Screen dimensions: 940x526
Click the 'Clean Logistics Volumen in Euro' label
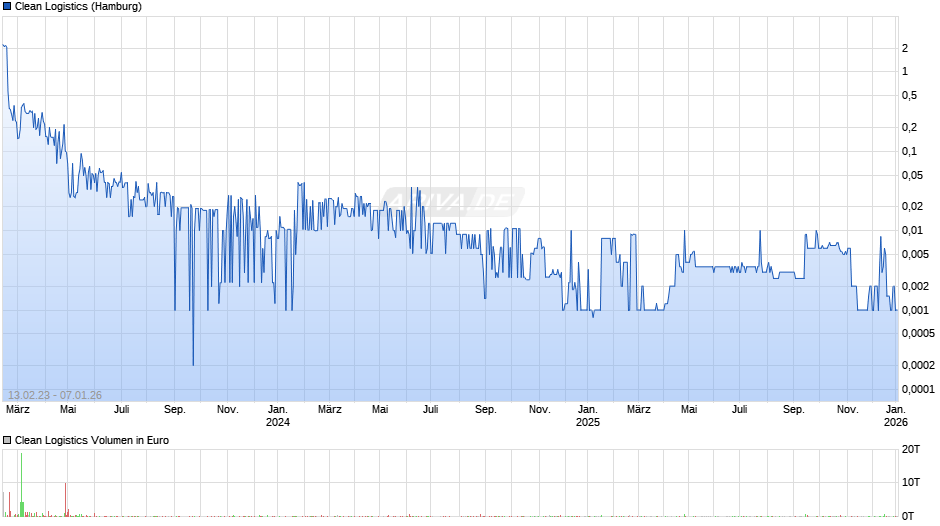[92, 440]
